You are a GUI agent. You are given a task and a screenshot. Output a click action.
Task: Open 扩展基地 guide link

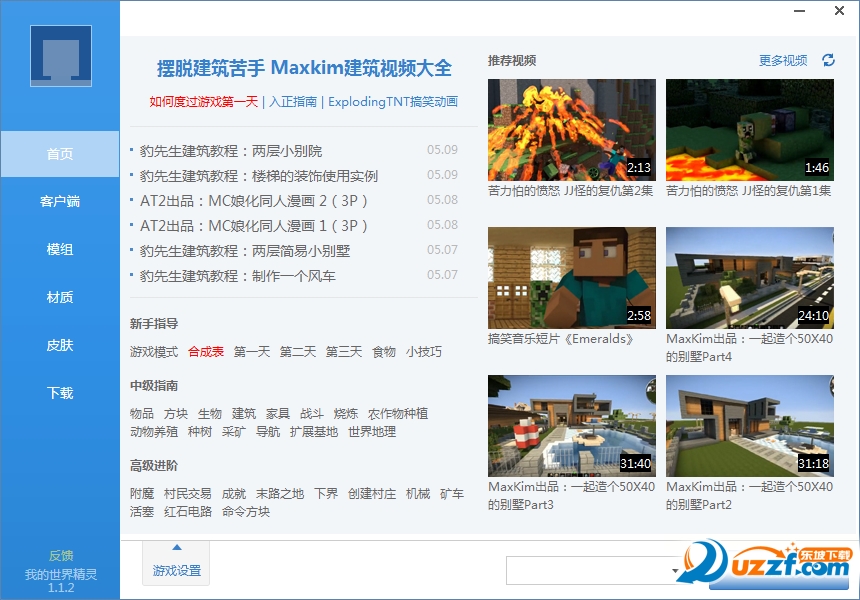pos(314,432)
